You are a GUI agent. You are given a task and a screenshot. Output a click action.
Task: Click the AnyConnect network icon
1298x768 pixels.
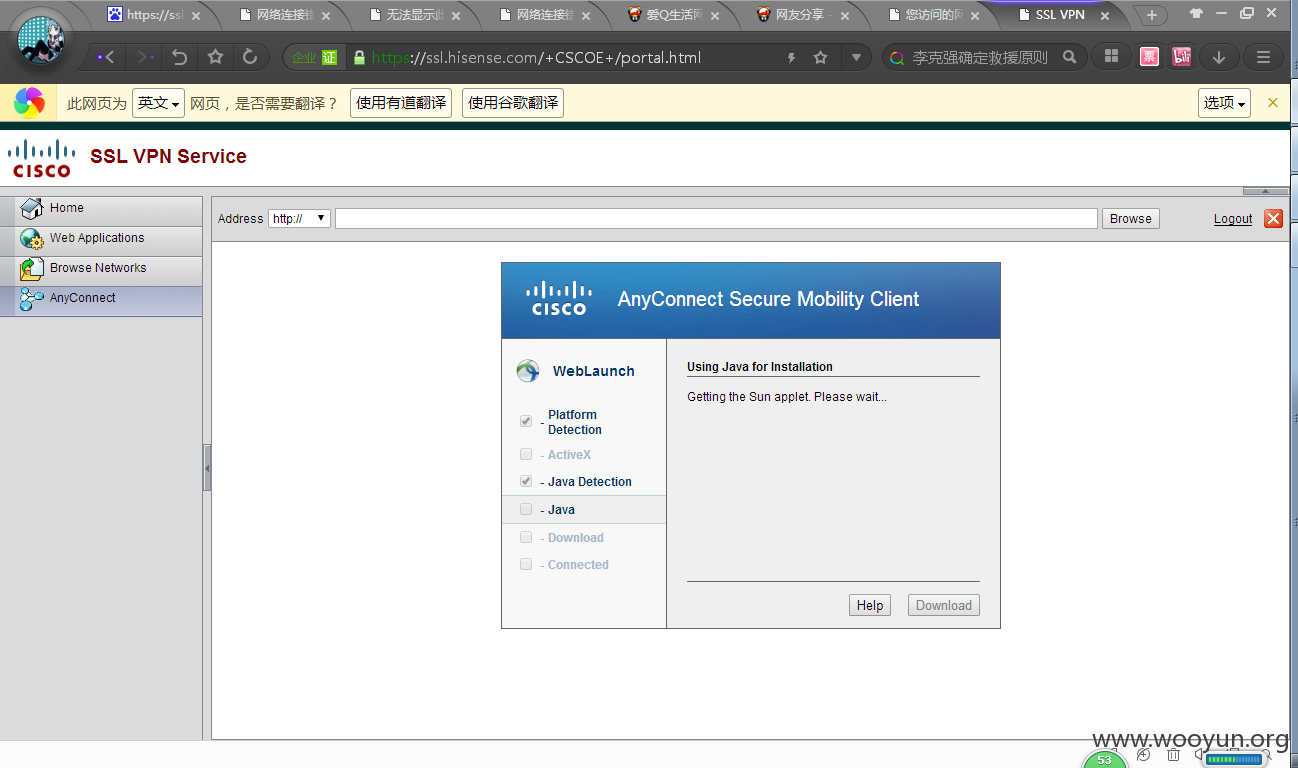(32, 298)
